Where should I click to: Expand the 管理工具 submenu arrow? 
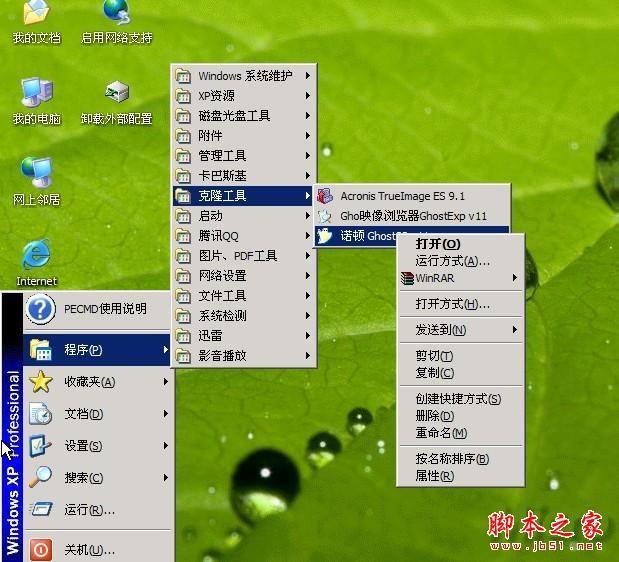tap(308, 156)
